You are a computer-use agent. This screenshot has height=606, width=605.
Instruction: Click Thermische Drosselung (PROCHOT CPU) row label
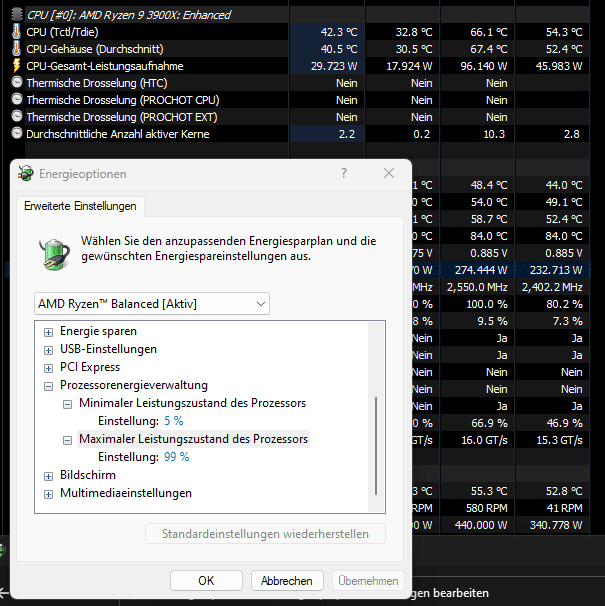pos(123,100)
